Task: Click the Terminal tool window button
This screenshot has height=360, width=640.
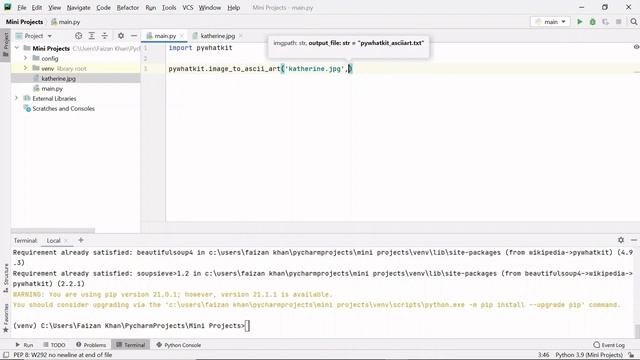Action: [x=131, y=345]
